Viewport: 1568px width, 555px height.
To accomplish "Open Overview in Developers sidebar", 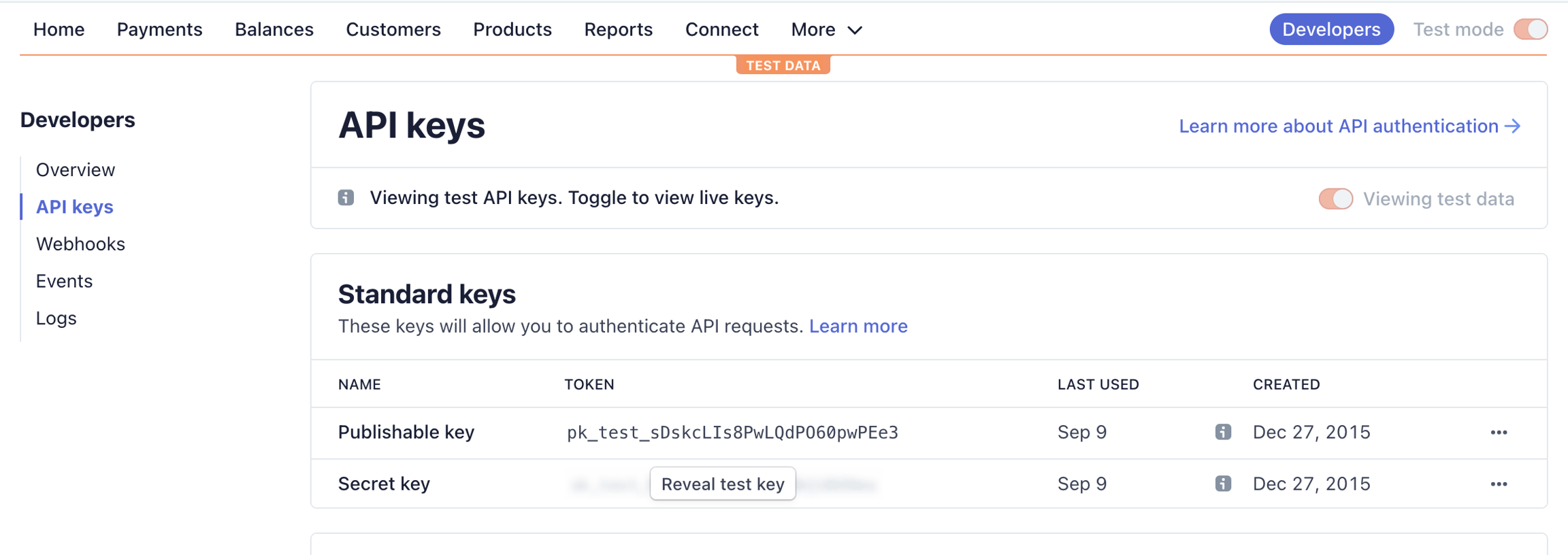I will coord(76,170).
